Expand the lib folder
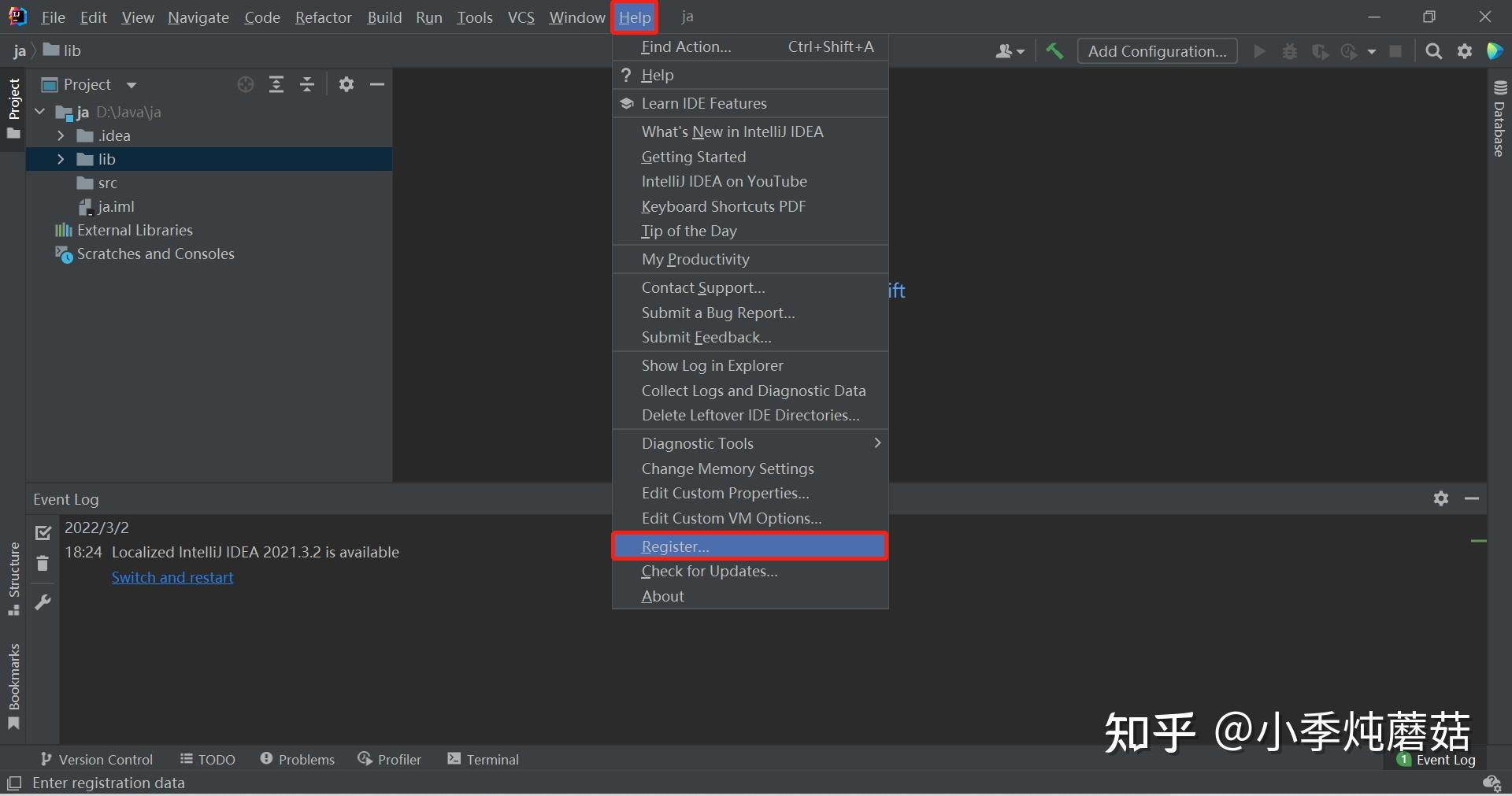The width and height of the screenshot is (1512, 796). (61, 159)
